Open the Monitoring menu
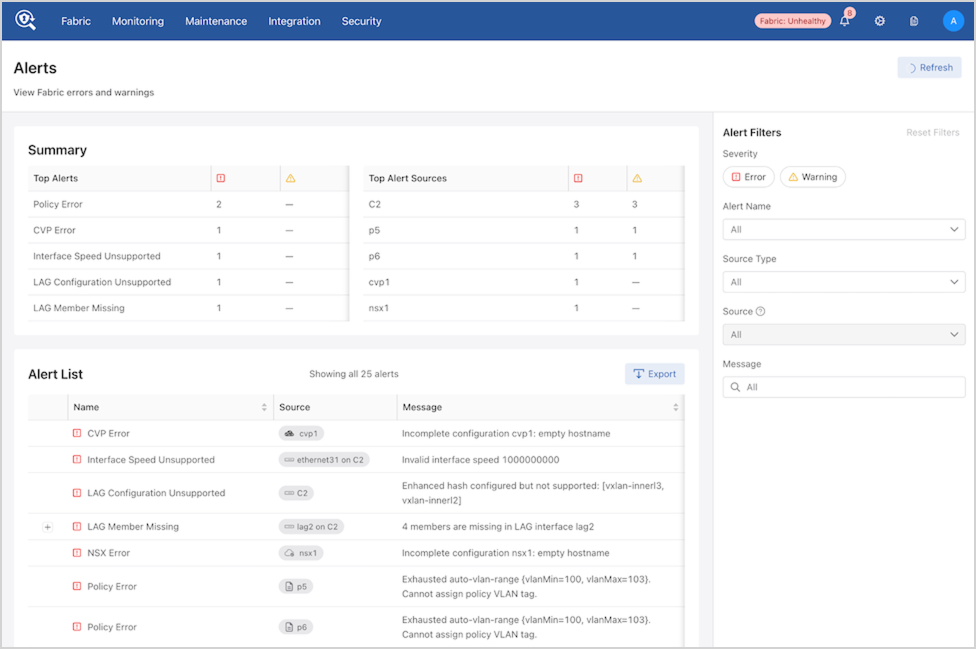Image resolution: width=976 pixels, height=649 pixels. tap(138, 21)
